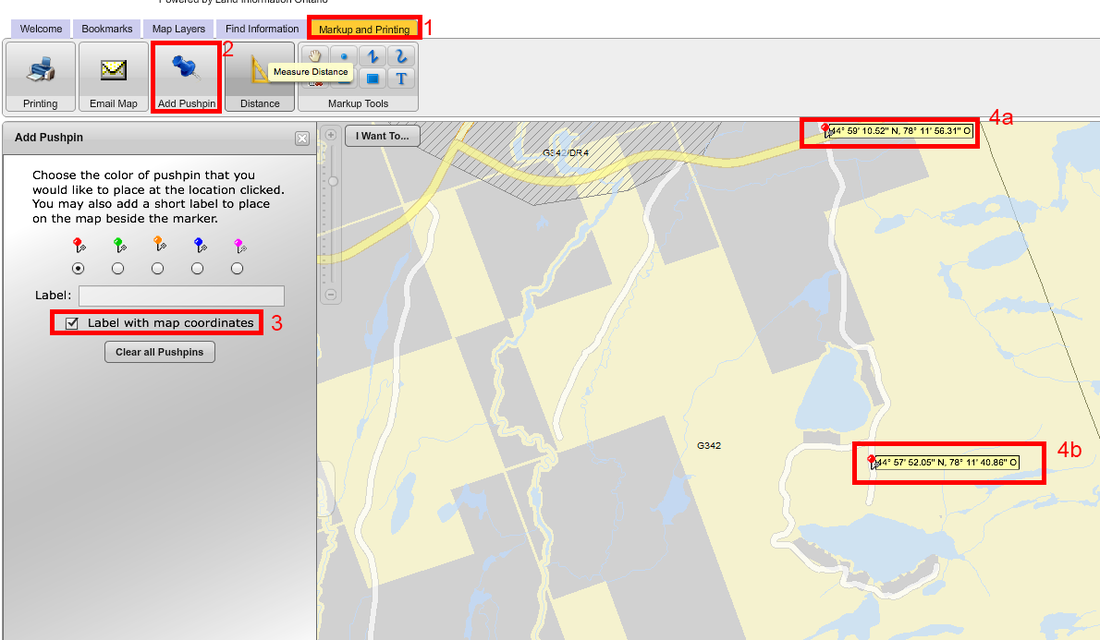Zoom in with the plus button
This screenshot has height=640, width=1100.
[331, 135]
